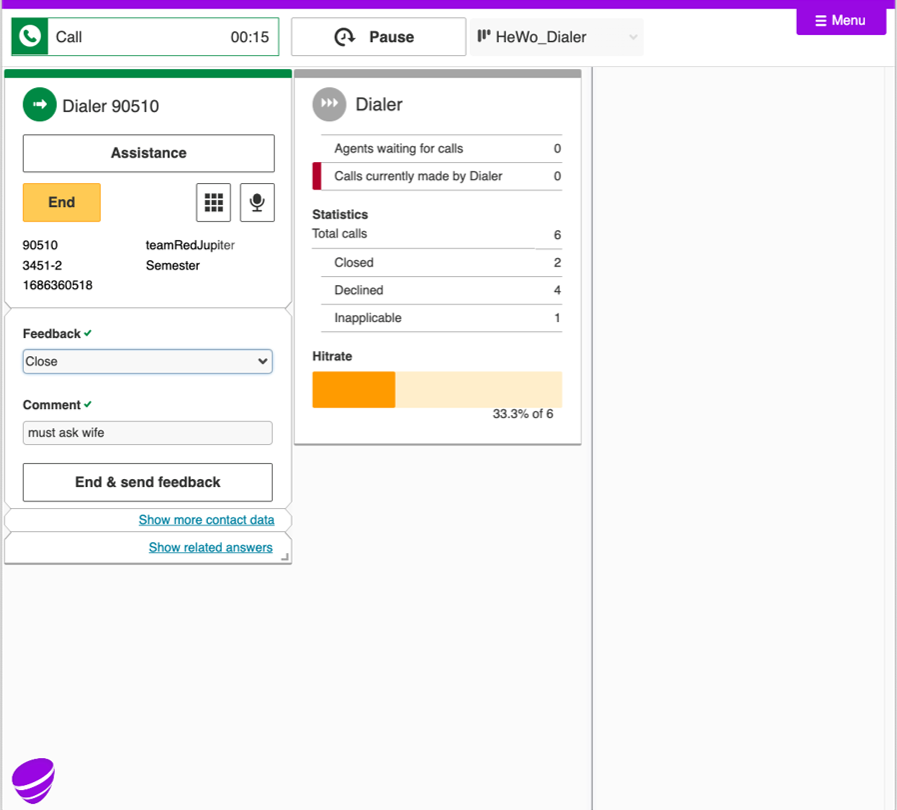Screen dimensions: 897x810
Task: Click End & send feedback button
Action: point(148,482)
